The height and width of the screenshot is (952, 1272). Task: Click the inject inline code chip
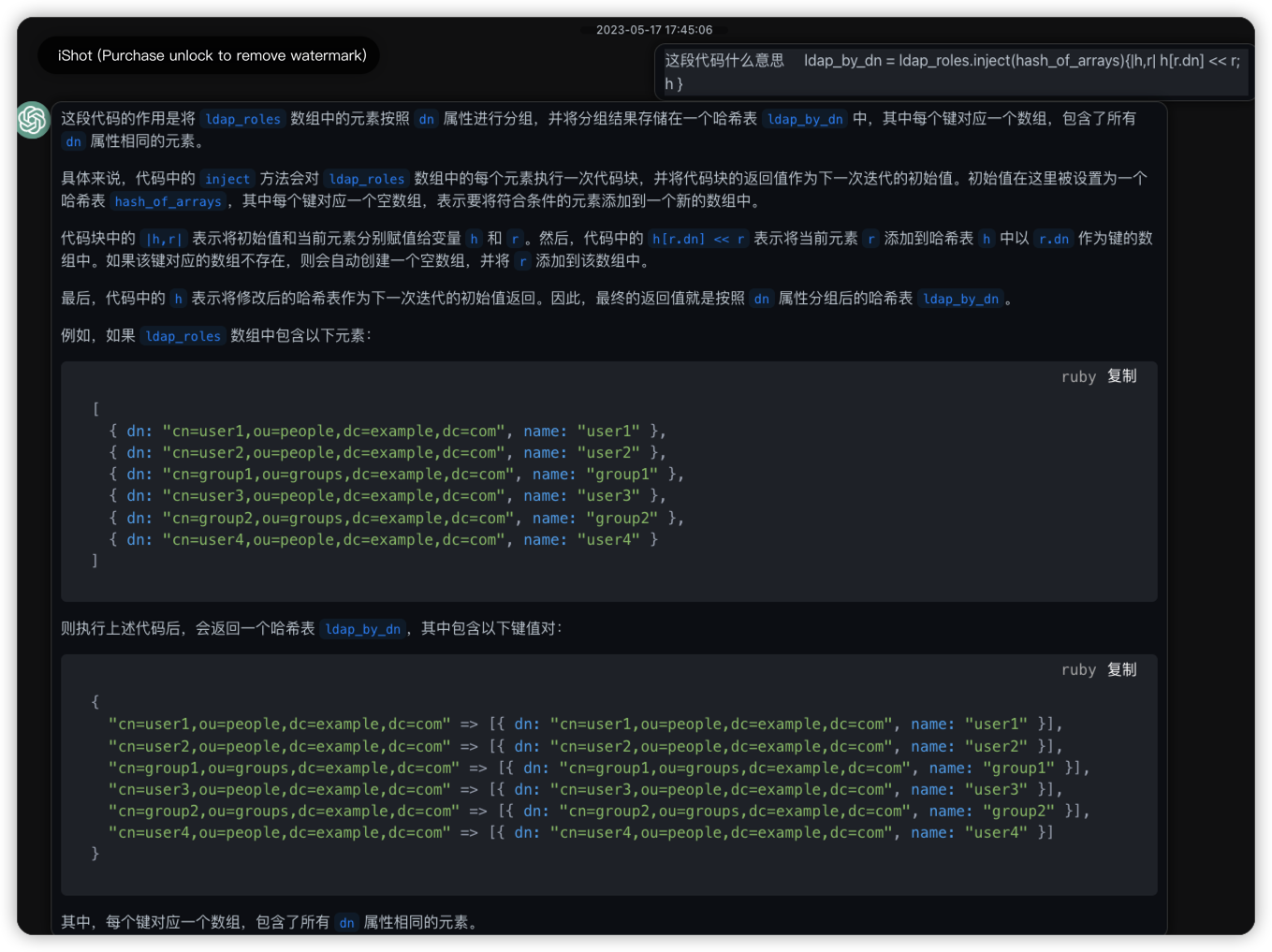coord(227,179)
